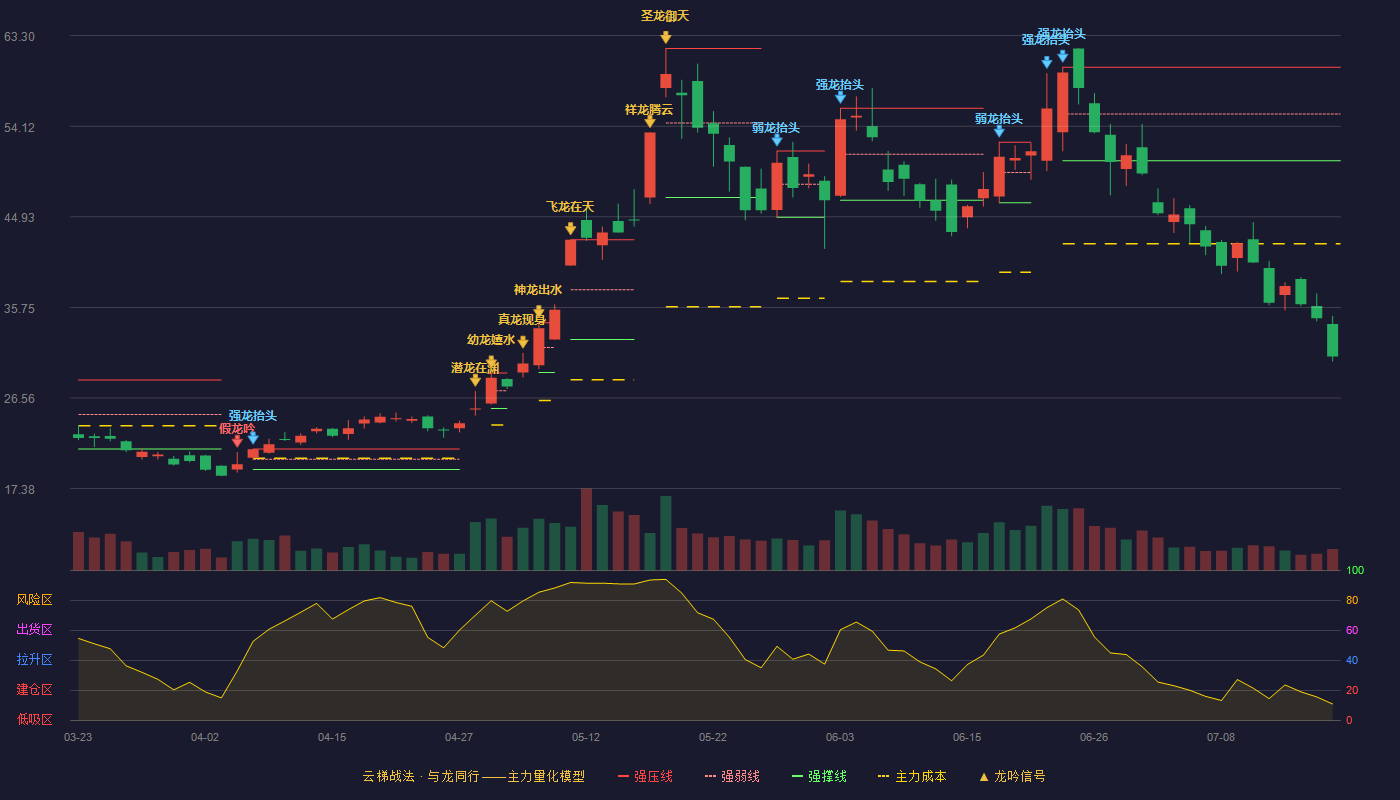
Task: Click the 神龙出水 signal label
Action: 538,290
